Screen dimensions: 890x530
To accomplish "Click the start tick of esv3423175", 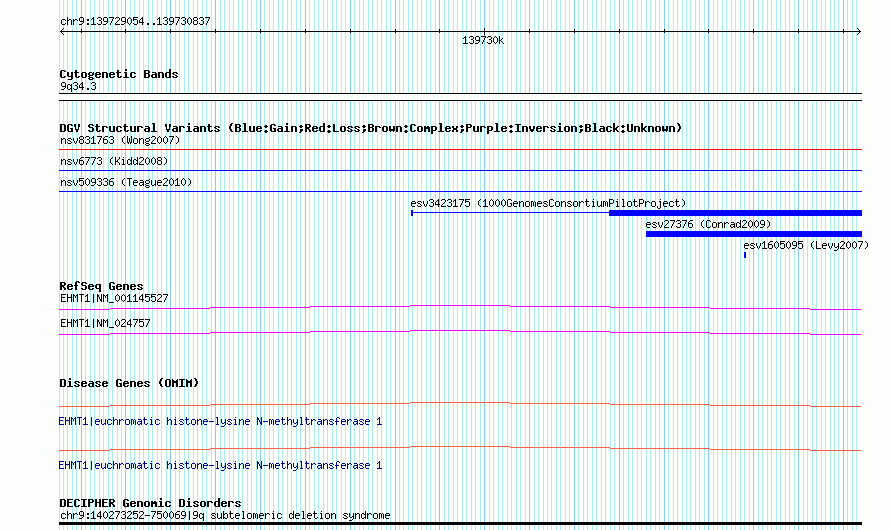I will [x=412, y=213].
